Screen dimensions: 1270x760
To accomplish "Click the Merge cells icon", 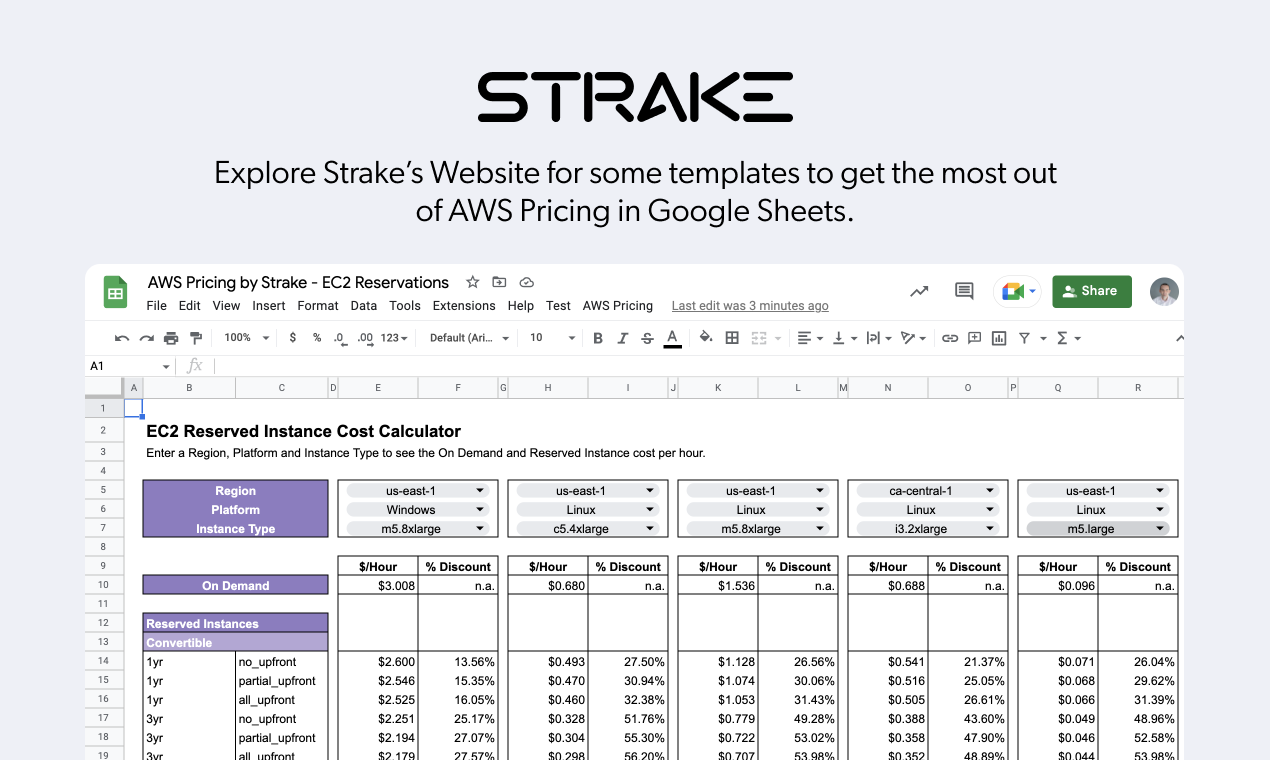I will (758, 338).
